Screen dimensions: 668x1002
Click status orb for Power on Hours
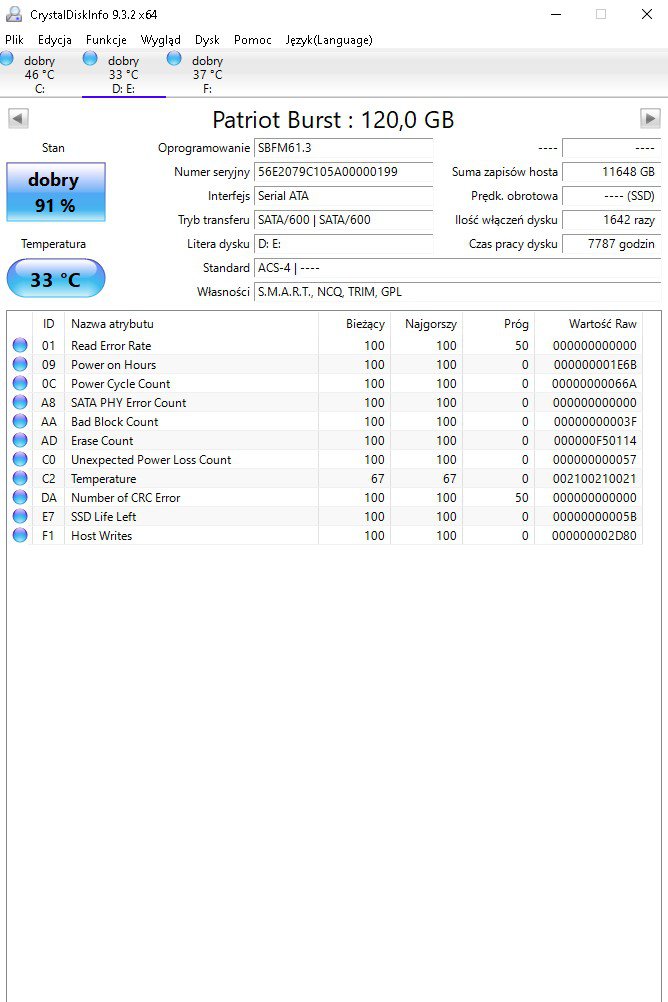click(20, 364)
